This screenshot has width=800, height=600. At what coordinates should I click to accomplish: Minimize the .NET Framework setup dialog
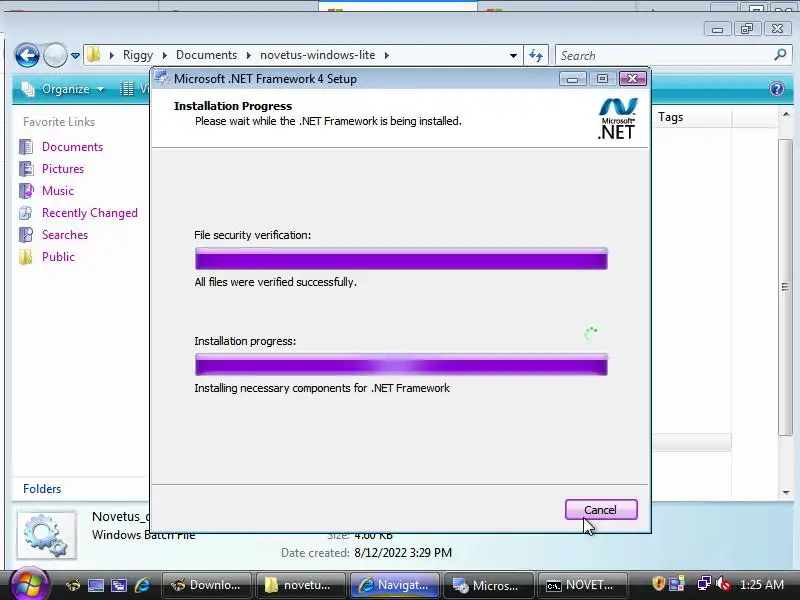[x=572, y=79]
